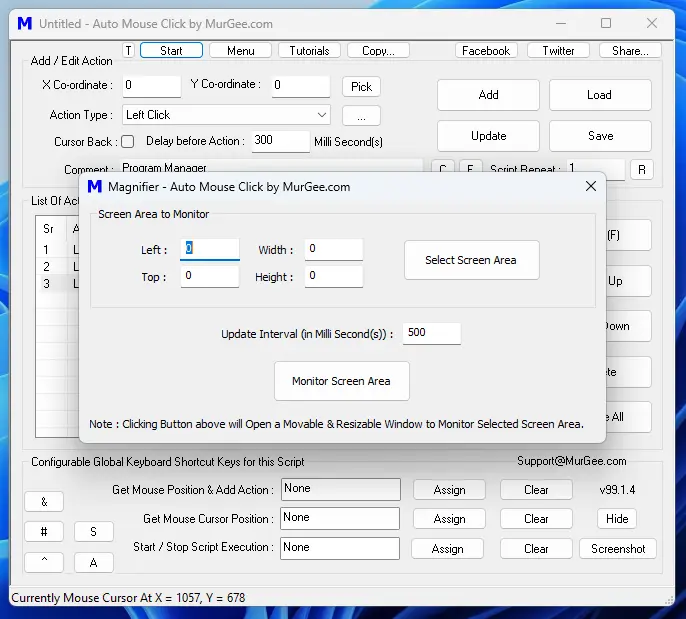The height and width of the screenshot is (619, 686).
Task: Click the MurGee M logo in the Magnifier title bar
Action: pos(95,186)
